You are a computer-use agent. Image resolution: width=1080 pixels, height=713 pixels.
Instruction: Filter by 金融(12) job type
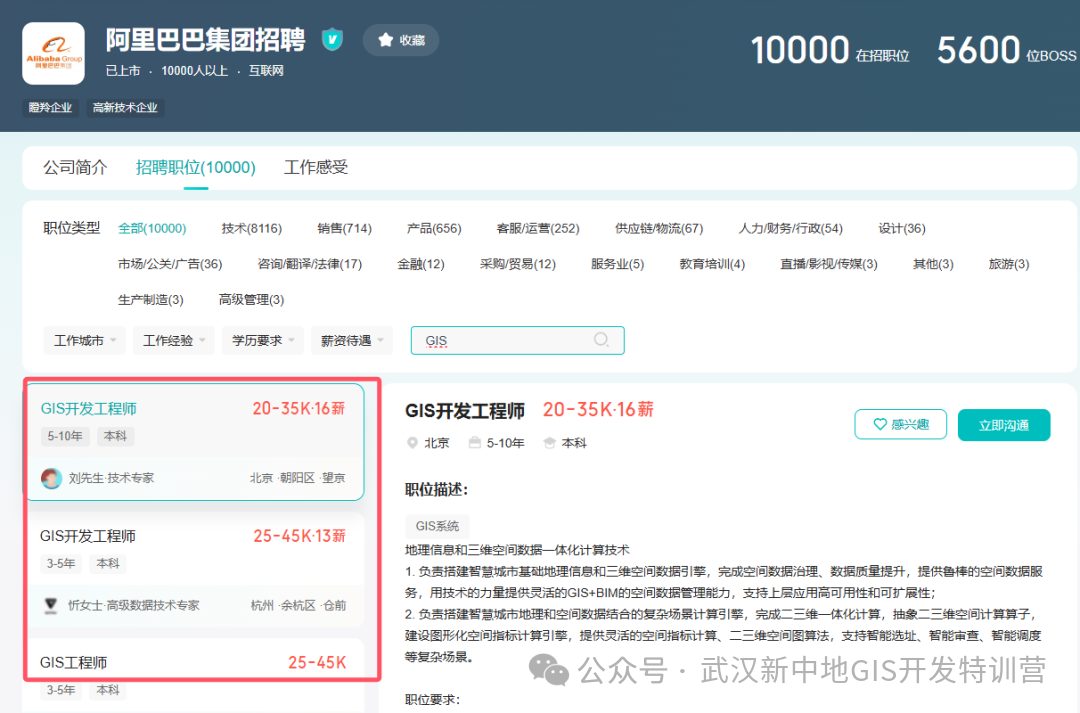421,264
